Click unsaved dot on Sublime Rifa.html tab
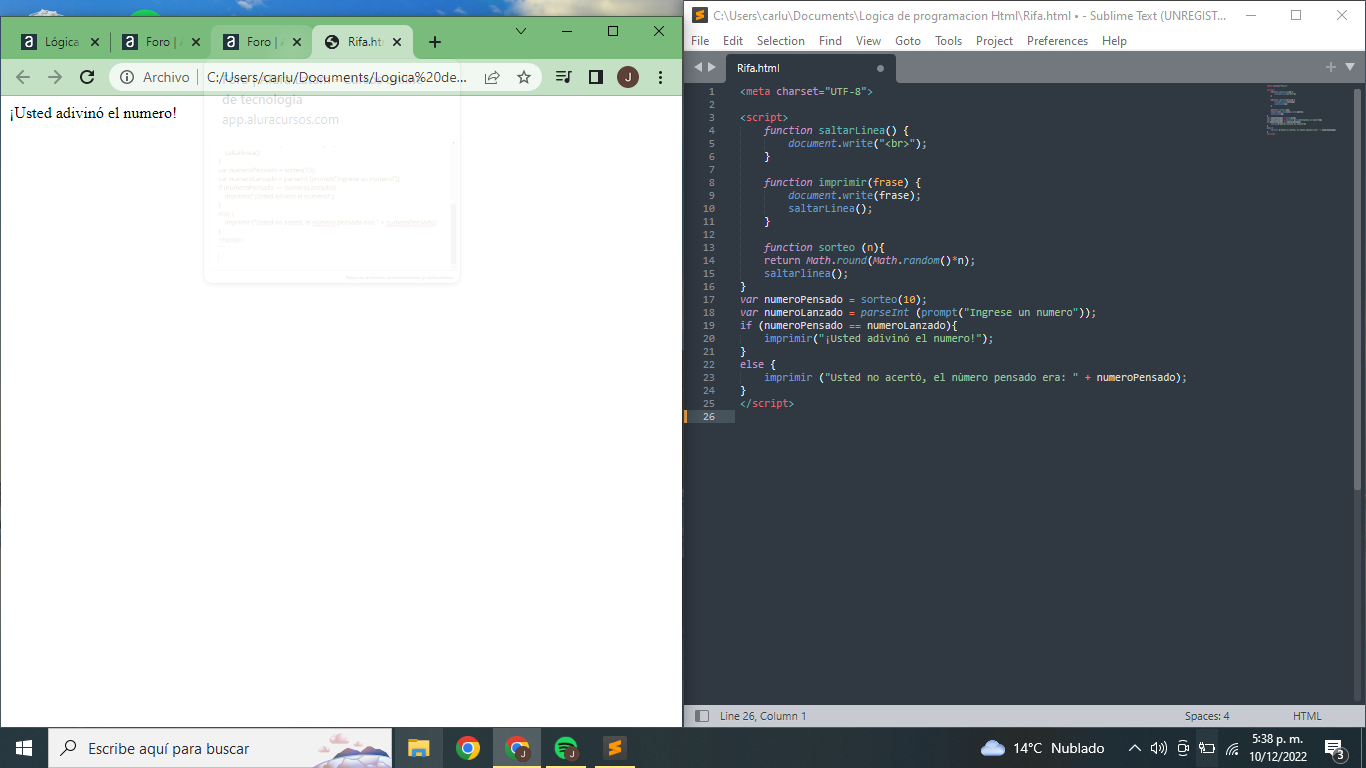This screenshot has width=1366, height=768. click(x=880, y=68)
